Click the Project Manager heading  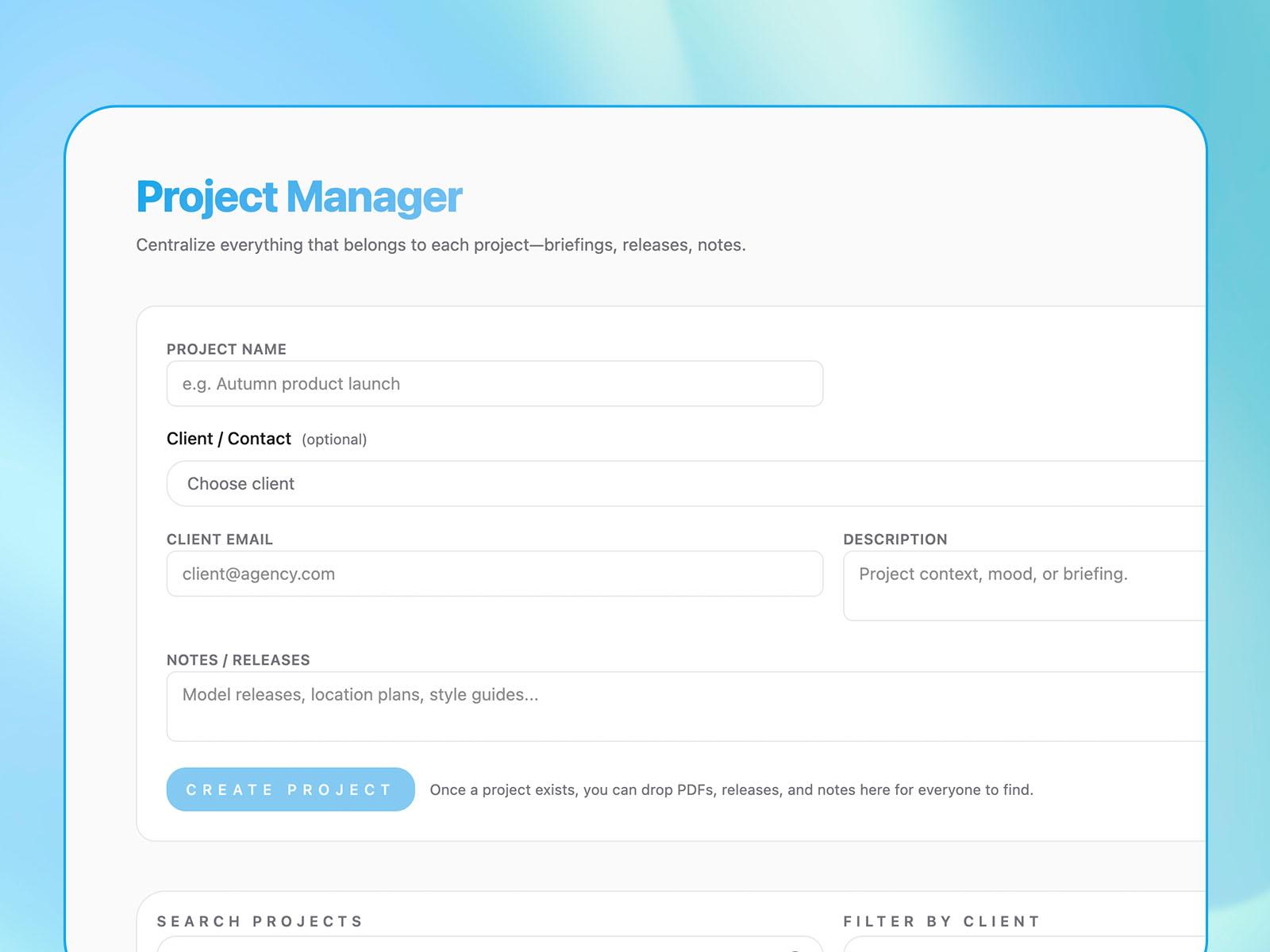pos(299,196)
